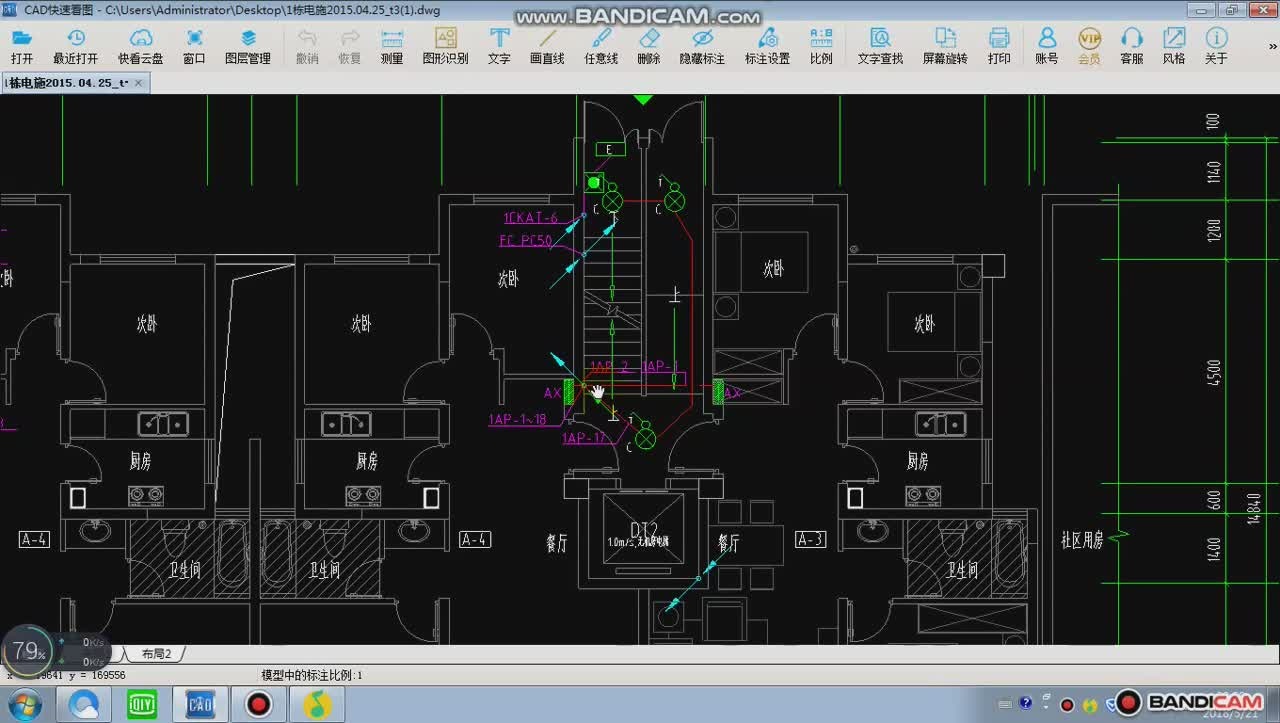Image resolution: width=1280 pixels, height=723 pixels.
Task: Open the 账号 account panel
Action: click(x=1047, y=46)
